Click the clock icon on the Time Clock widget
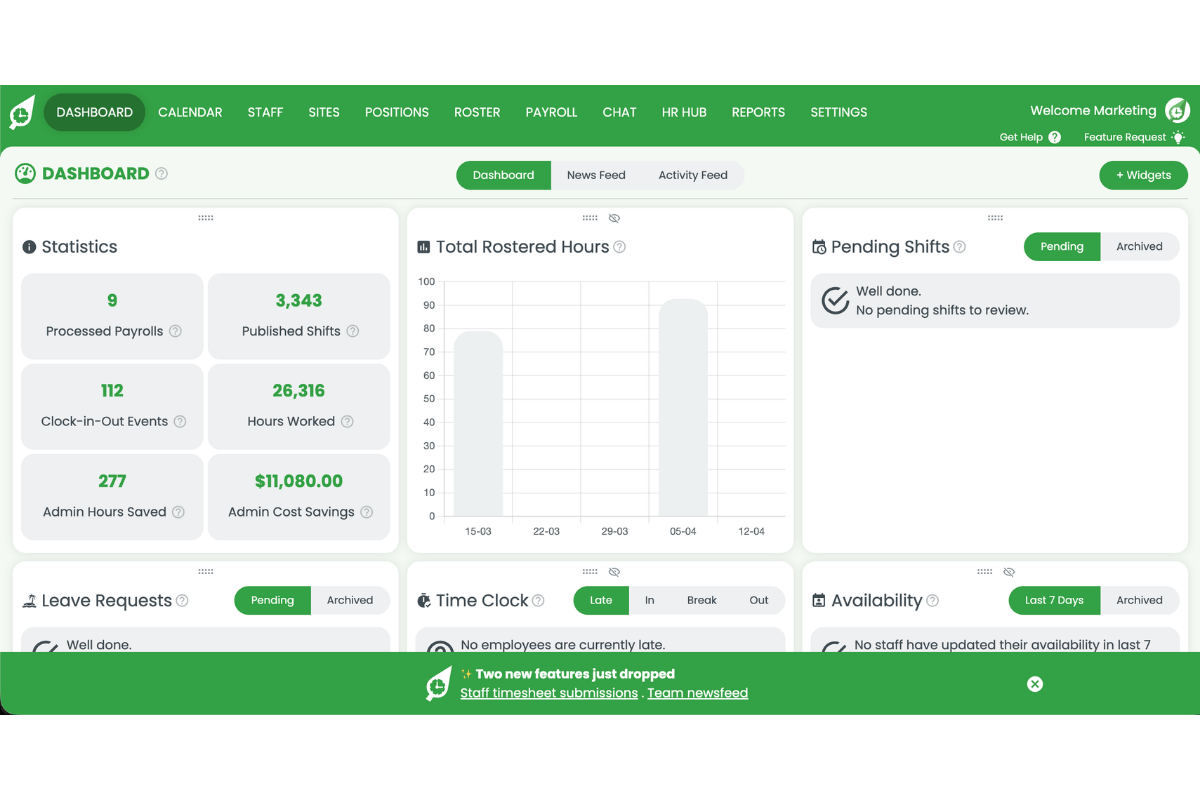1200x800 pixels. [x=424, y=600]
